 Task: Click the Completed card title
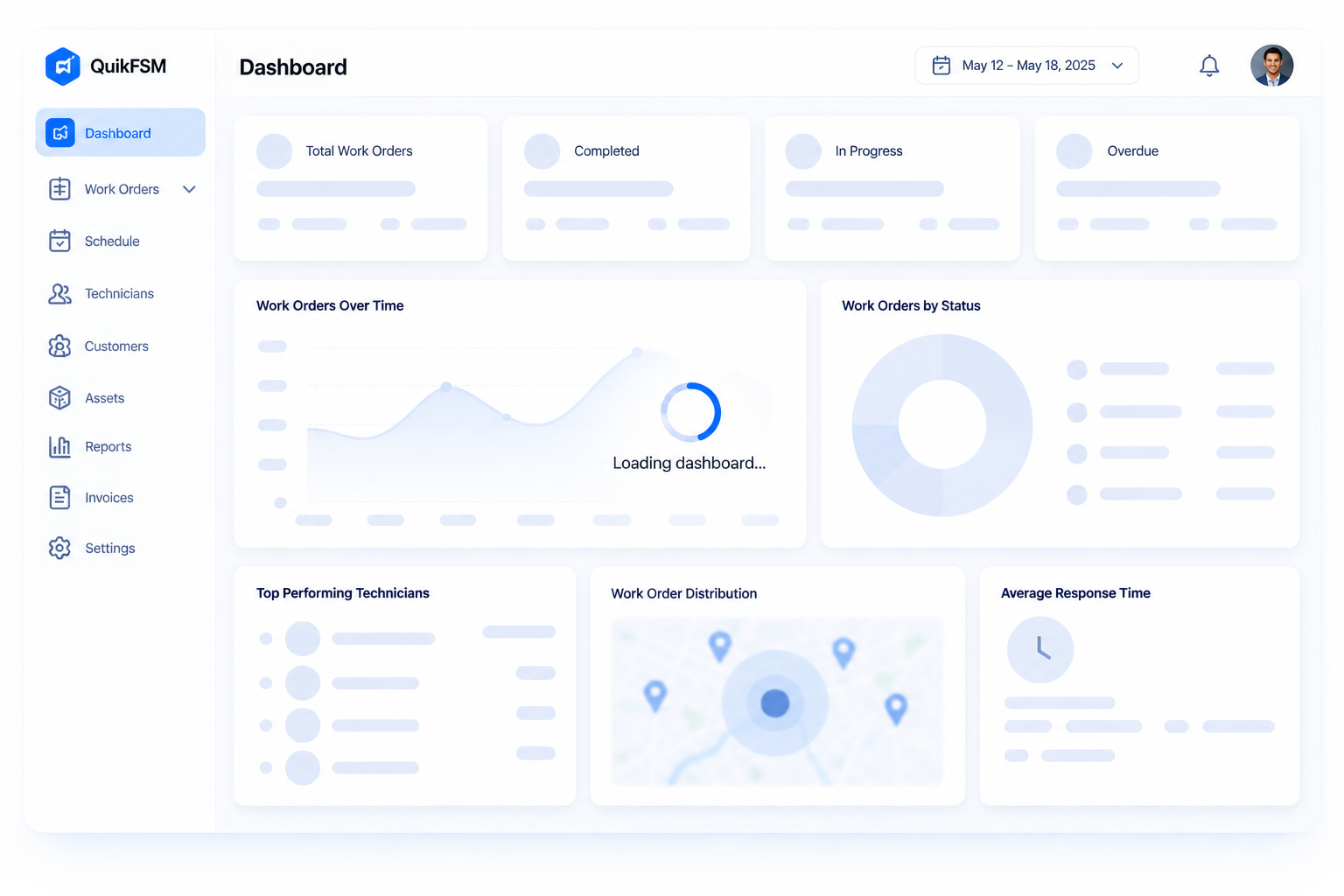click(x=606, y=151)
